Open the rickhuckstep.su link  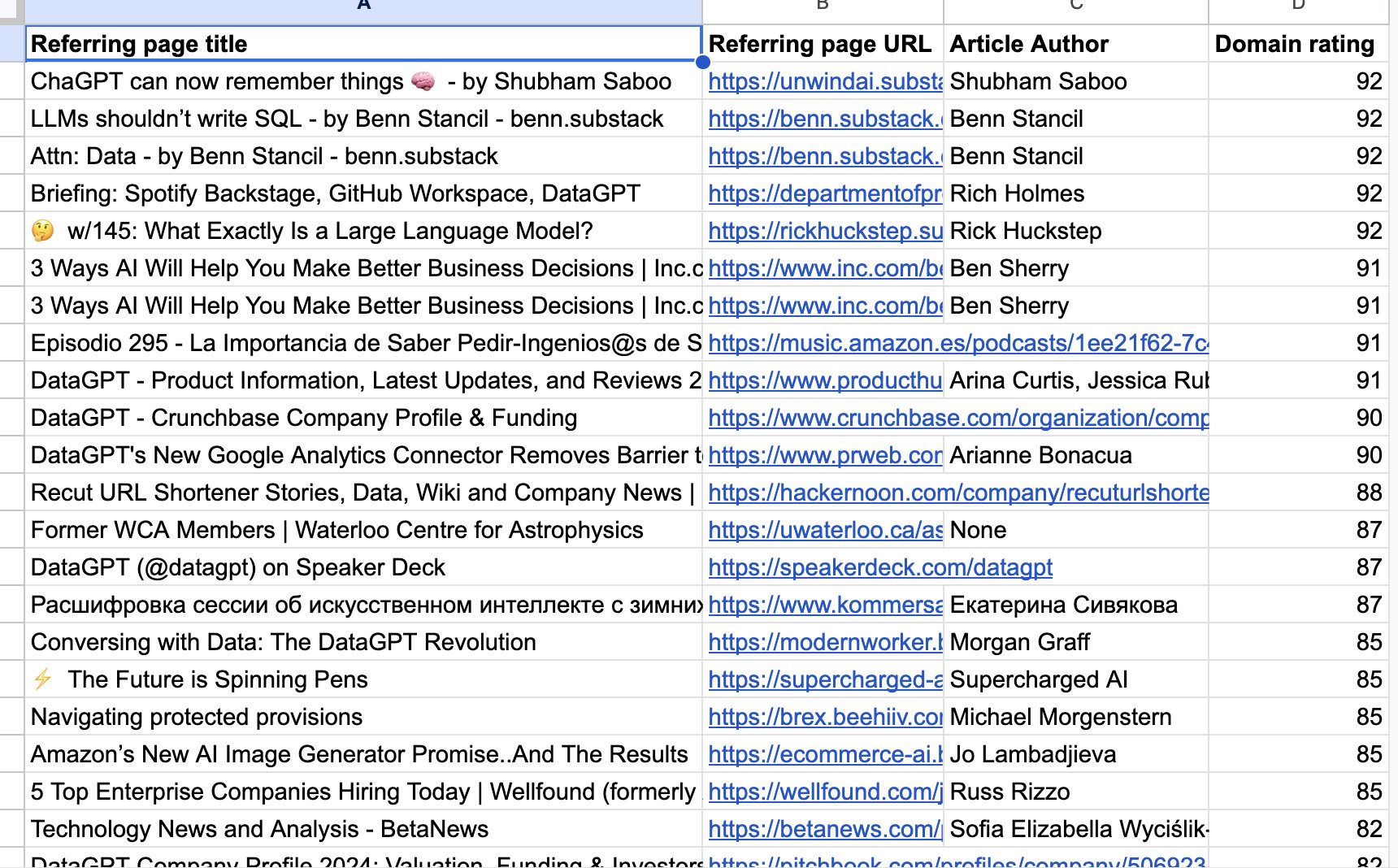[825, 231]
